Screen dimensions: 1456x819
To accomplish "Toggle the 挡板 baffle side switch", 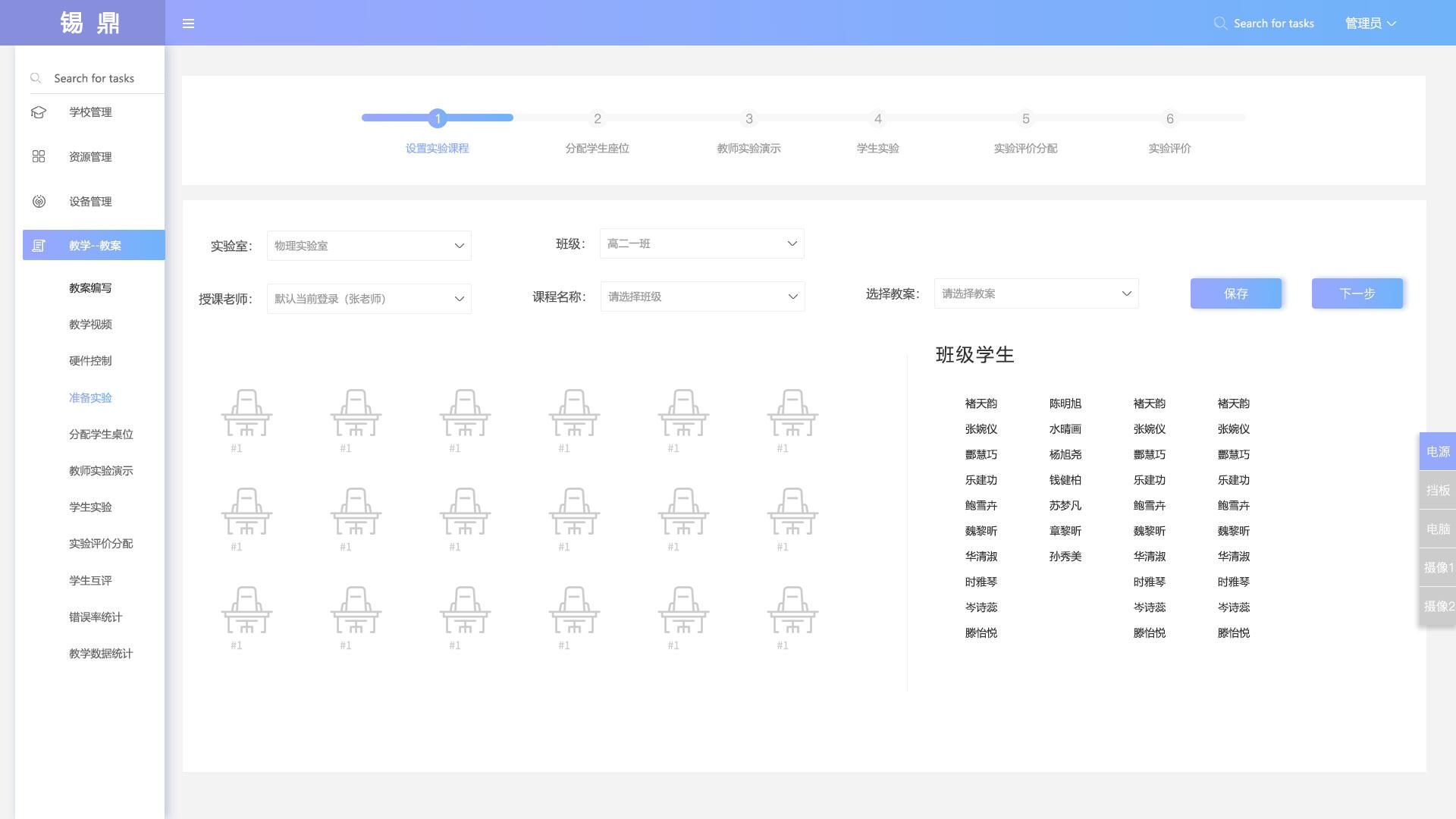I will click(x=1437, y=491).
